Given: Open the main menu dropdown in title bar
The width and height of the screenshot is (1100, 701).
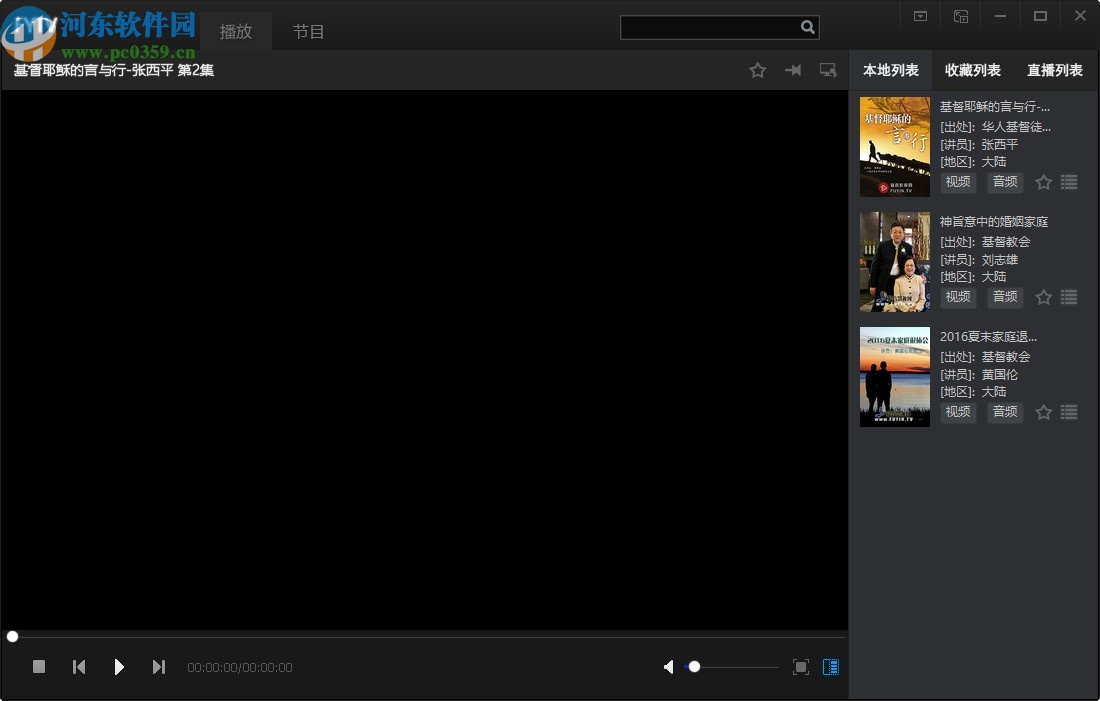Looking at the screenshot, I should [919, 16].
